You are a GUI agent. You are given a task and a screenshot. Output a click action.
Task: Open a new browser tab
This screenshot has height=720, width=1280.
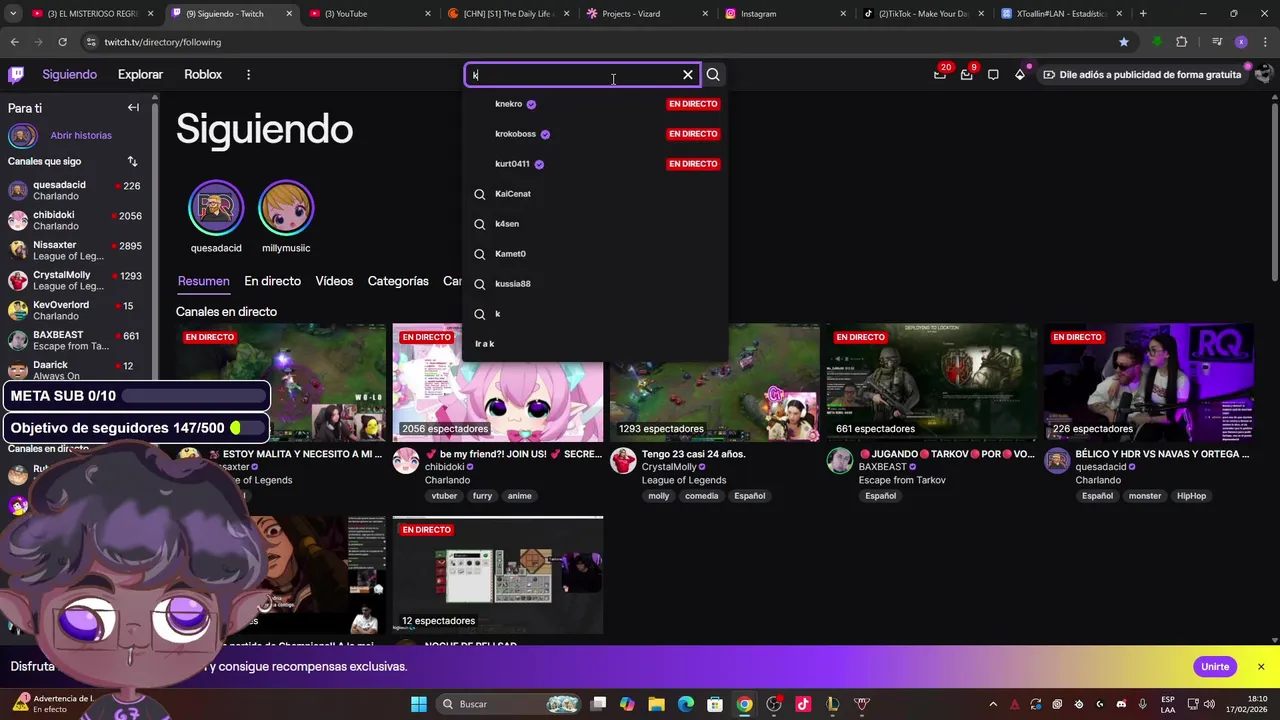(x=1143, y=14)
